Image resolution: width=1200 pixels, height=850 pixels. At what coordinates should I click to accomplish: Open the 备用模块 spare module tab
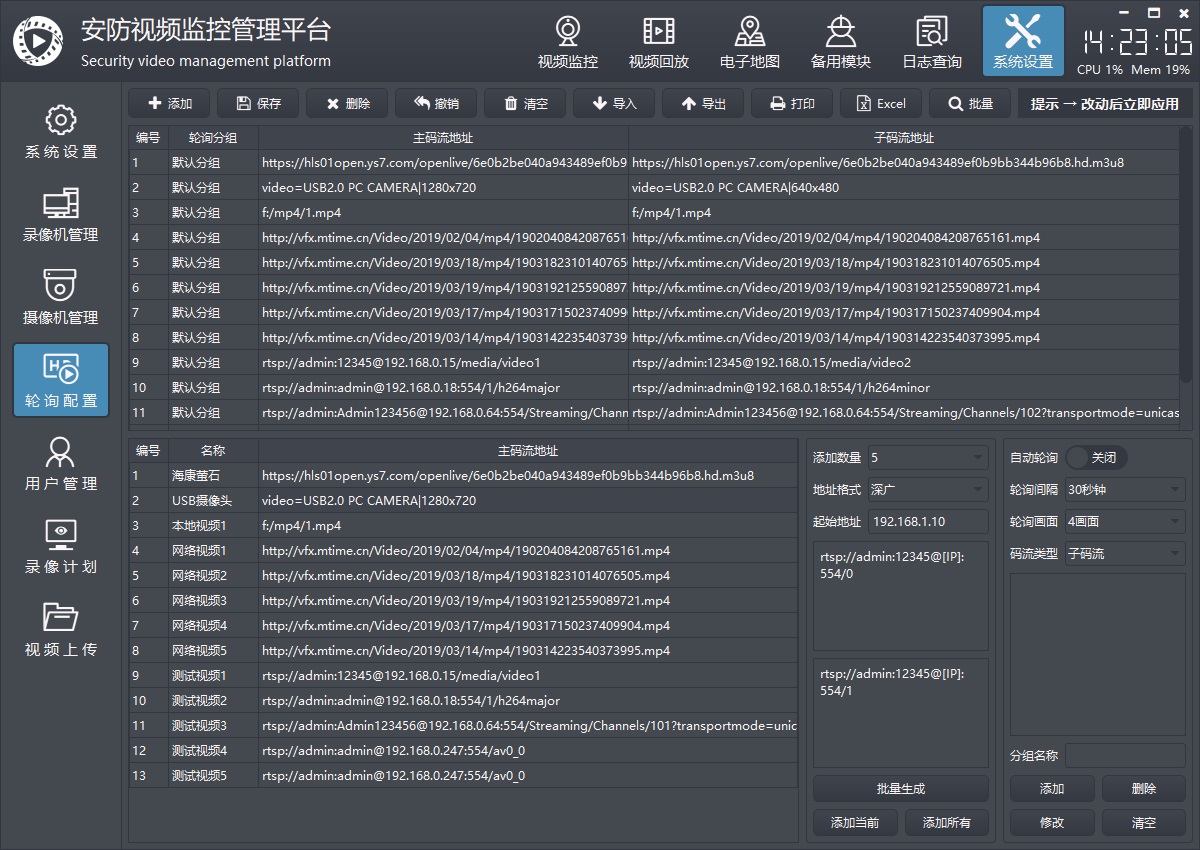point(840,43)
